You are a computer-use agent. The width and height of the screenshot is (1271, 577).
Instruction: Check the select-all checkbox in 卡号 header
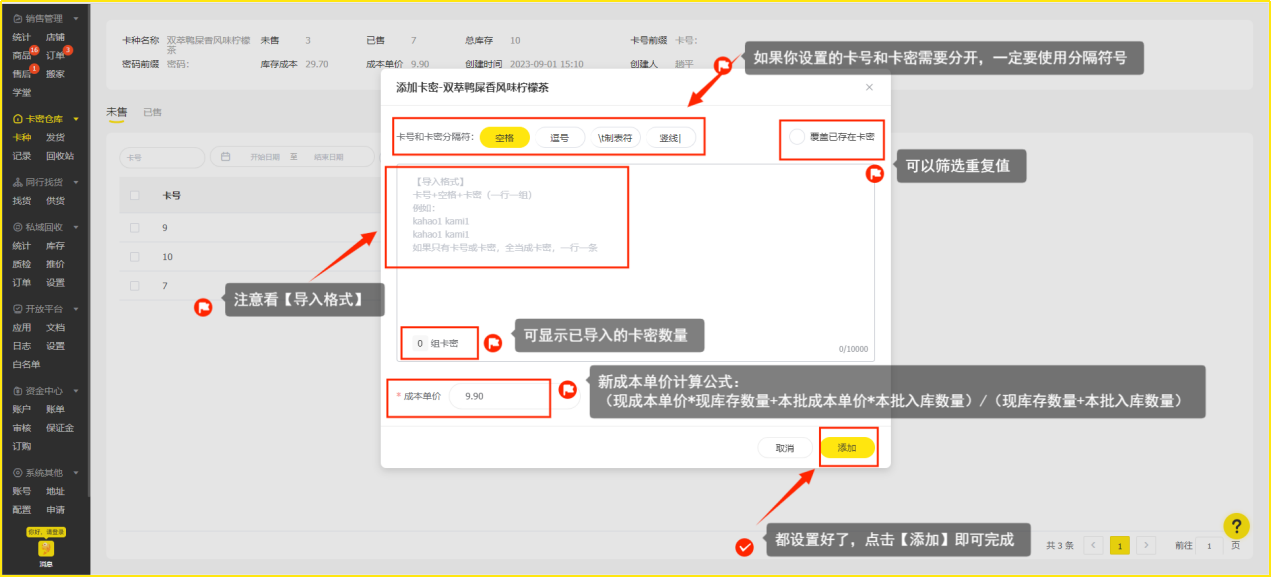(135, 196)
